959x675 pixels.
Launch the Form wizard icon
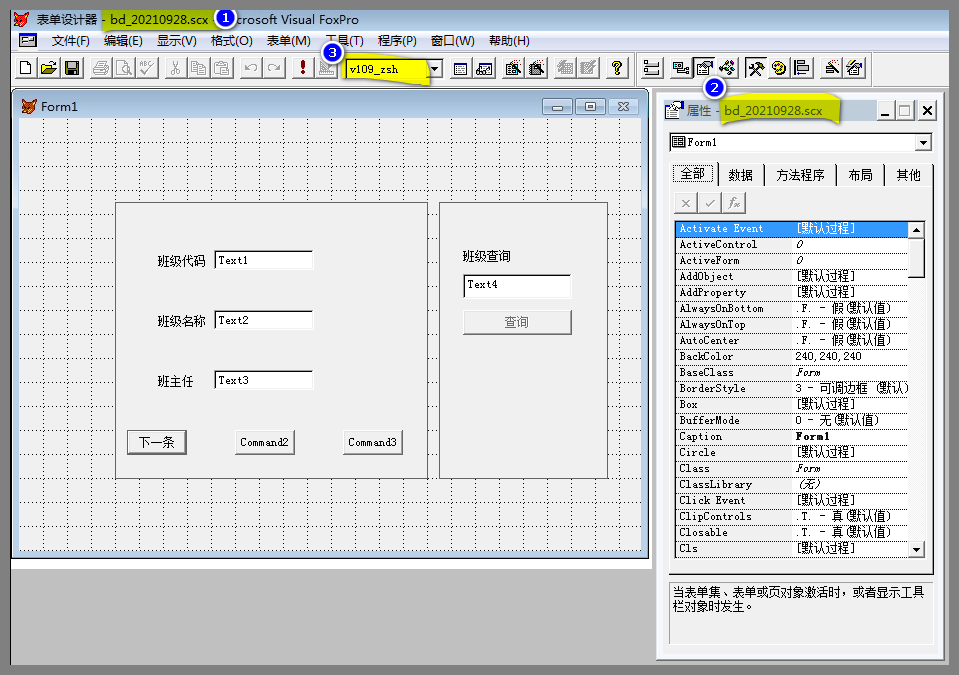coord(513,68)
